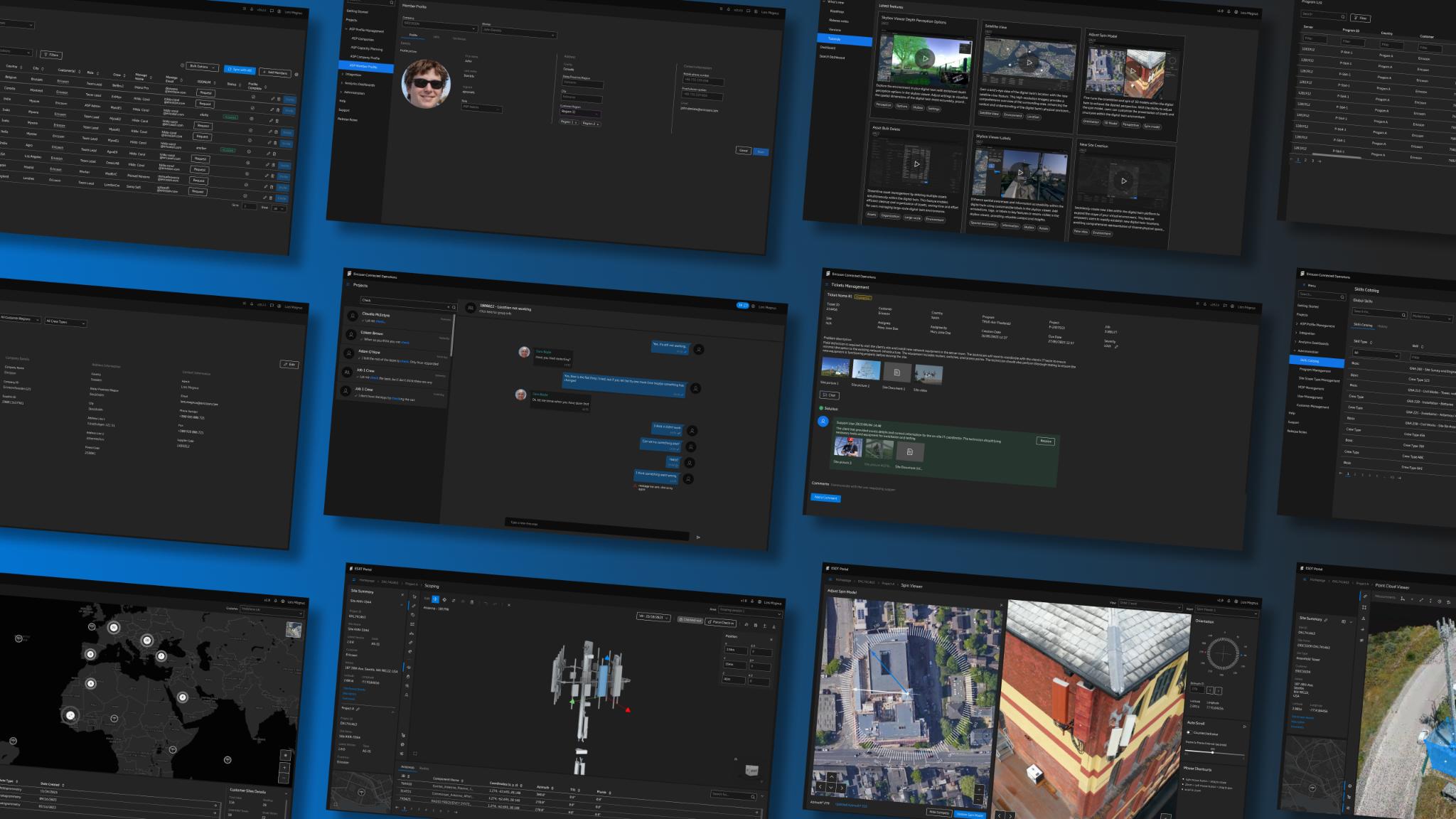Click Resolve on the ticket solution
Screen dimensions: 1456x819
pos(1046,441)
